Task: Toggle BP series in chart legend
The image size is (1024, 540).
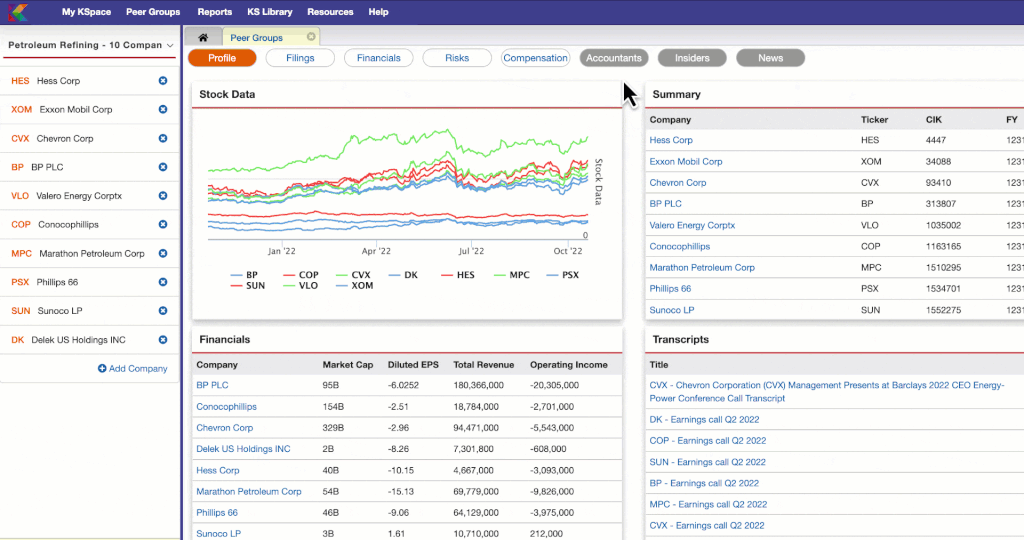Action: 244,275
